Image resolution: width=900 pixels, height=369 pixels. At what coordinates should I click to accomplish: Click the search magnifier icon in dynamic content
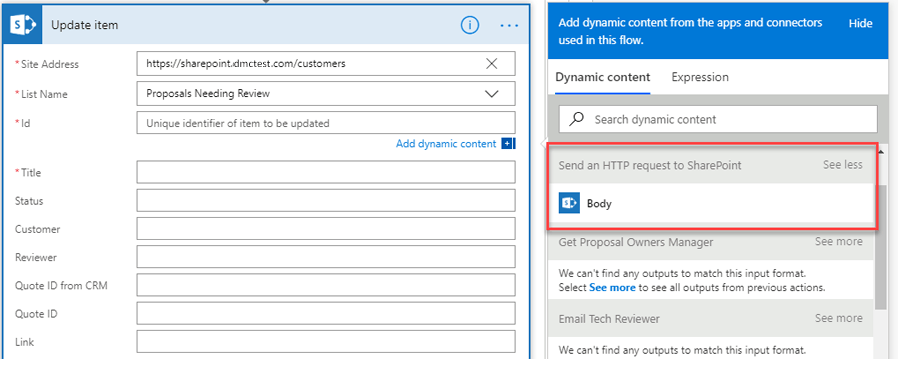coord(576,119)
